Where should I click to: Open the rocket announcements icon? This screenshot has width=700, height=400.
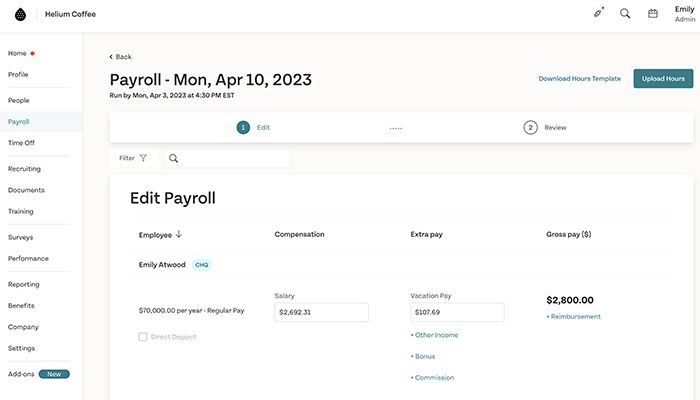coord(598,14)
